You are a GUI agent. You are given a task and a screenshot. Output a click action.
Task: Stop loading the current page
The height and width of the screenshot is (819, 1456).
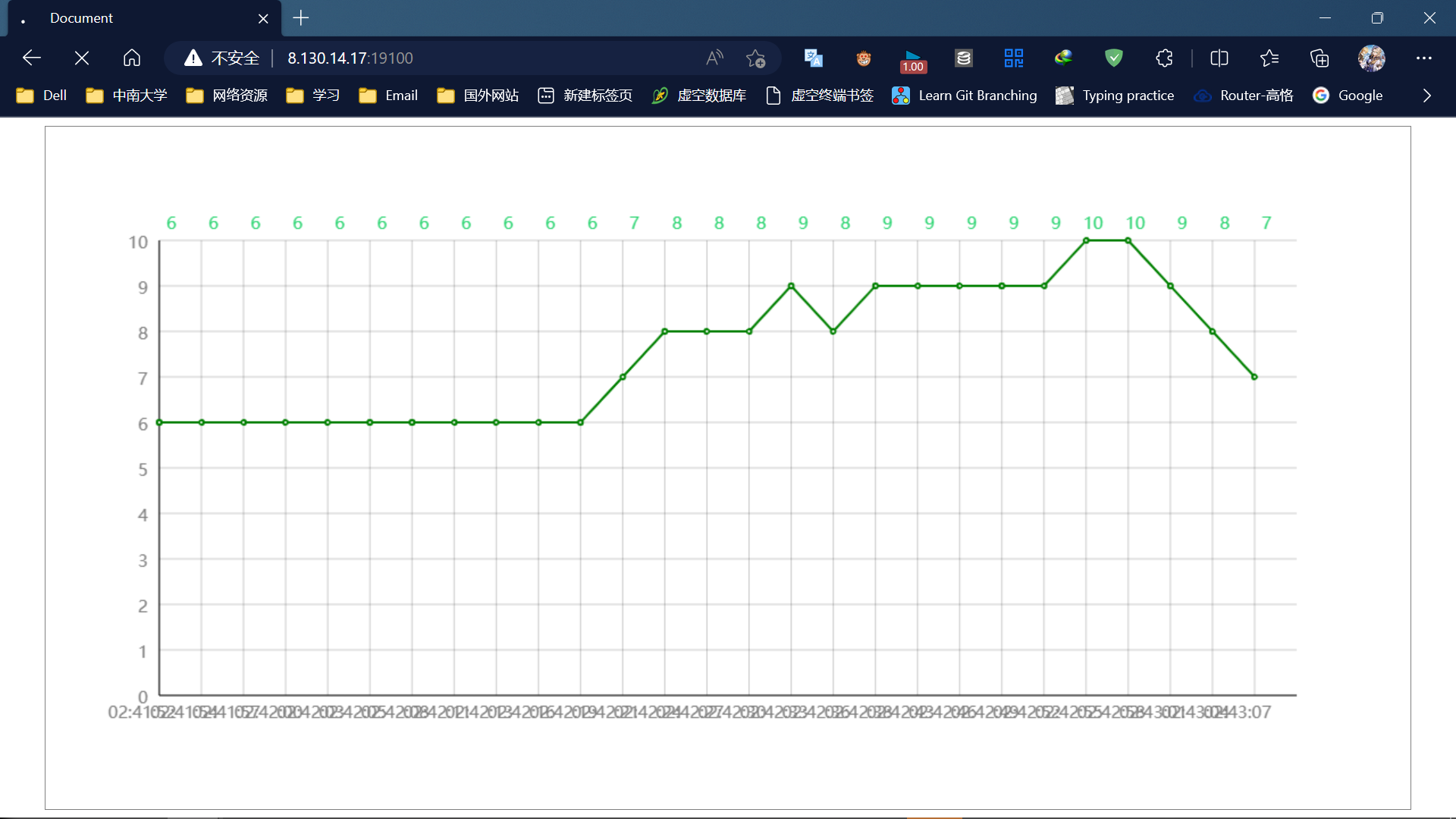[82, 58]
